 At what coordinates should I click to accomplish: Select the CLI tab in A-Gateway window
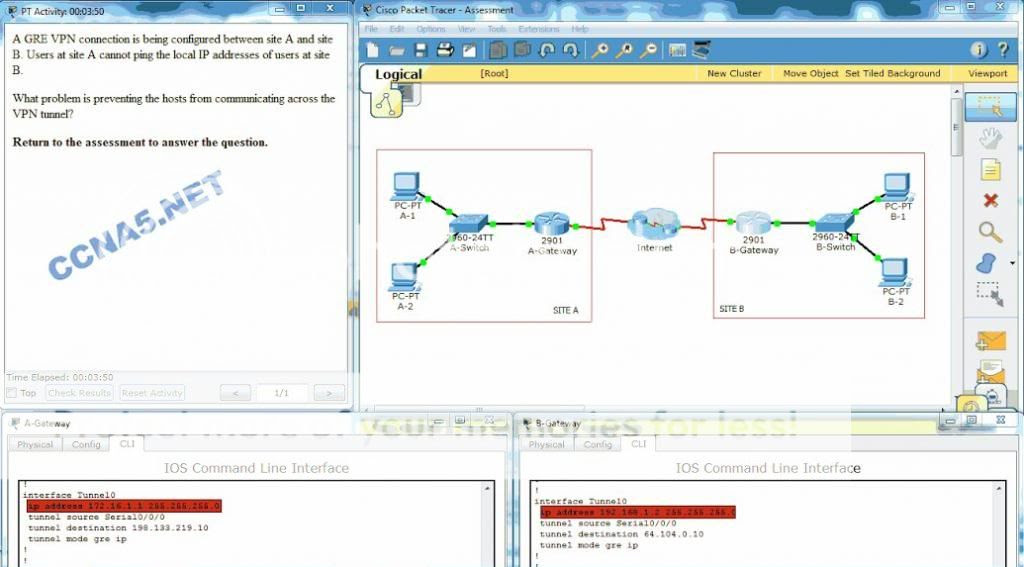tap(127, 444)
